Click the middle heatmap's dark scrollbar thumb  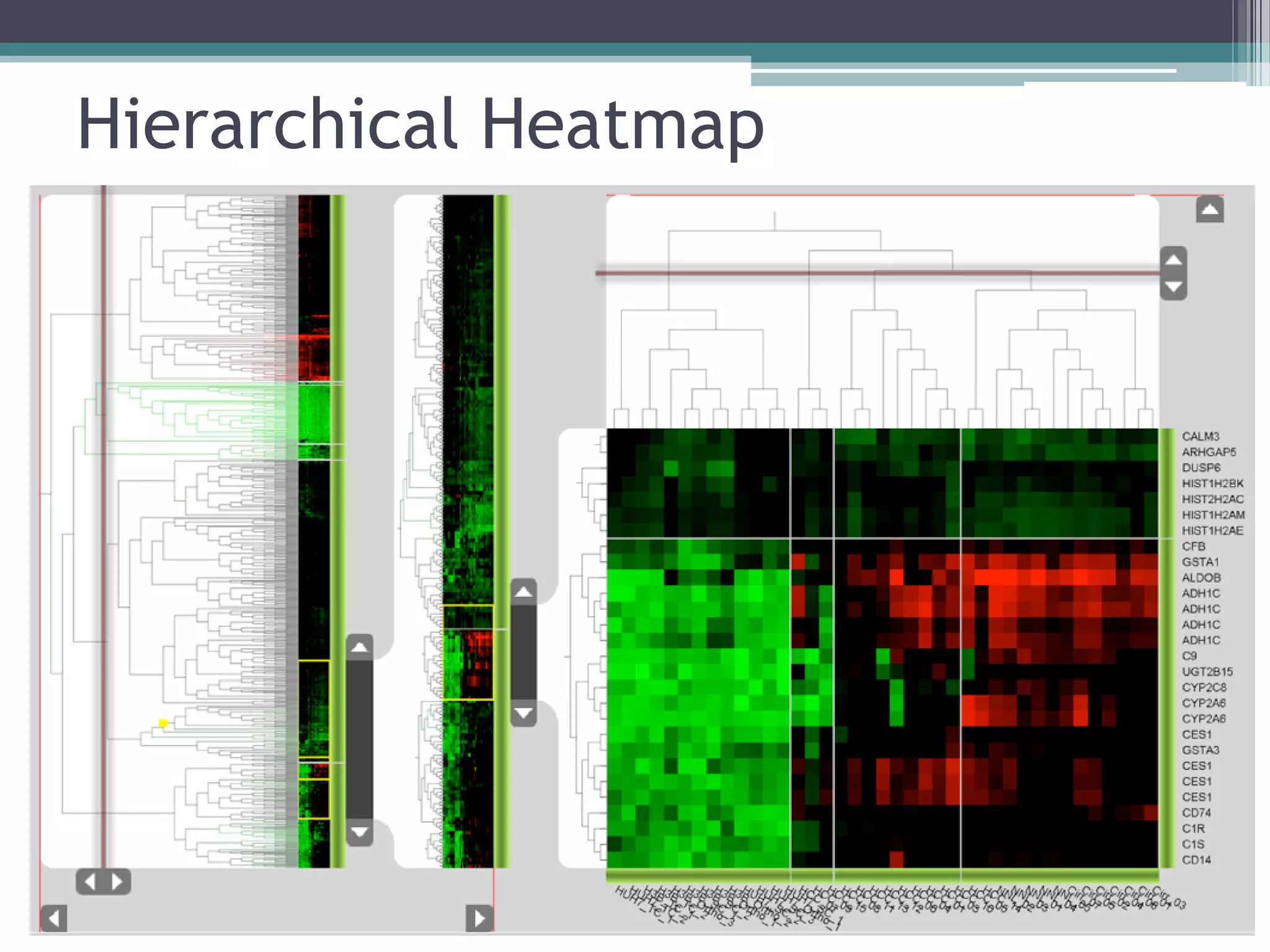[x=523, y=653]
